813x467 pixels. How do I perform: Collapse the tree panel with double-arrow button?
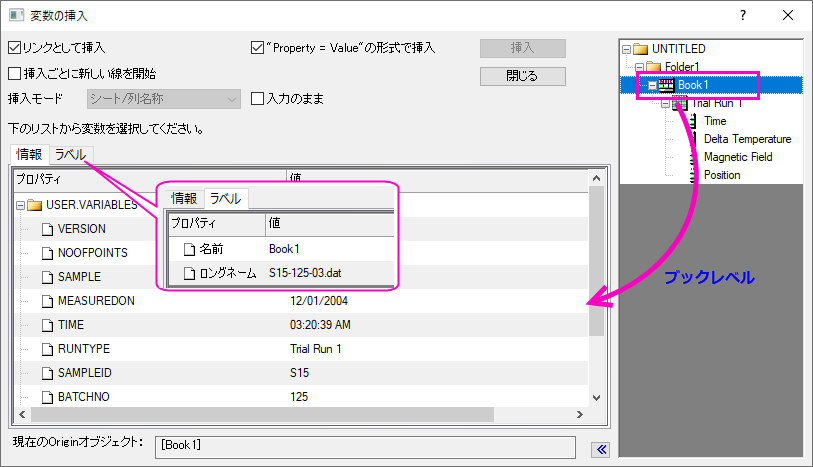pos(601,449)
